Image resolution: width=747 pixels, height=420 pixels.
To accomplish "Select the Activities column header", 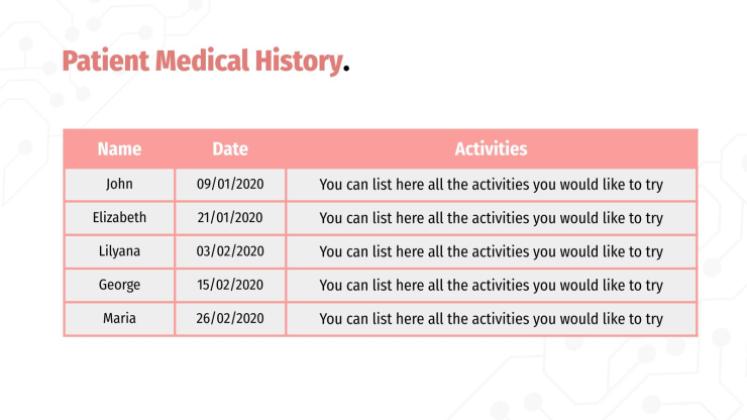I will pos(490,149).
